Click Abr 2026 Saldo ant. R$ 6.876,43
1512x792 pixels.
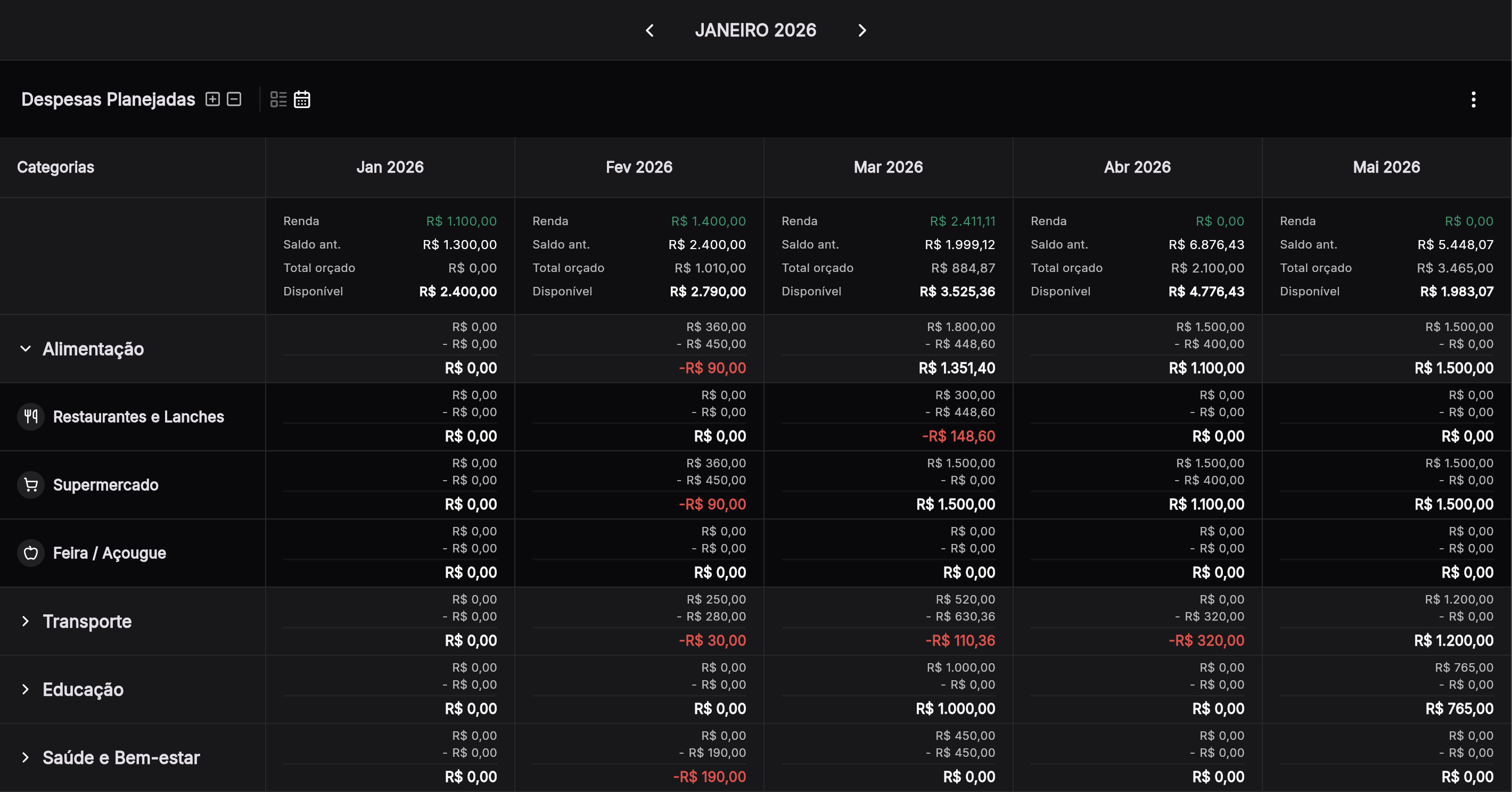(1206, 245)
